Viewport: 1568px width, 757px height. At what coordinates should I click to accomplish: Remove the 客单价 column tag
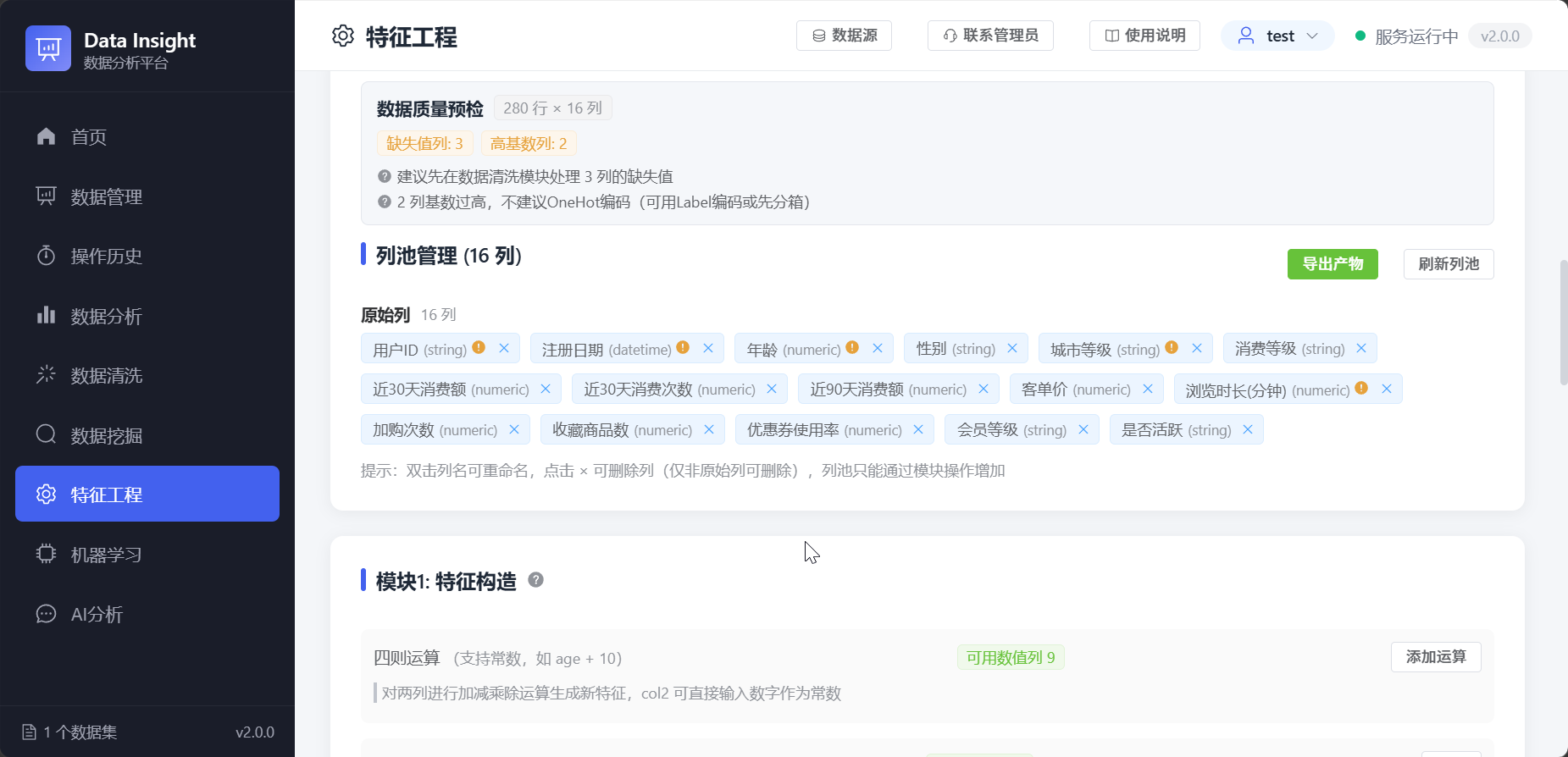click(1148, 389)
